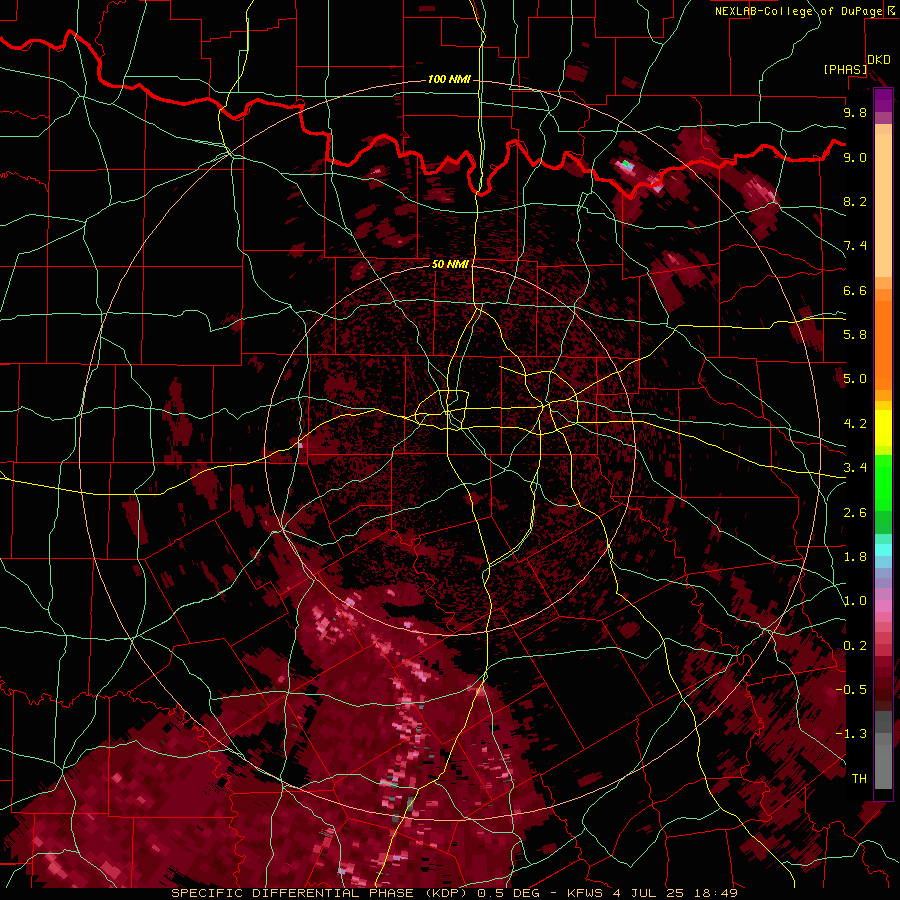
Task: Click the 1.0 scale label
Action: 855,601
